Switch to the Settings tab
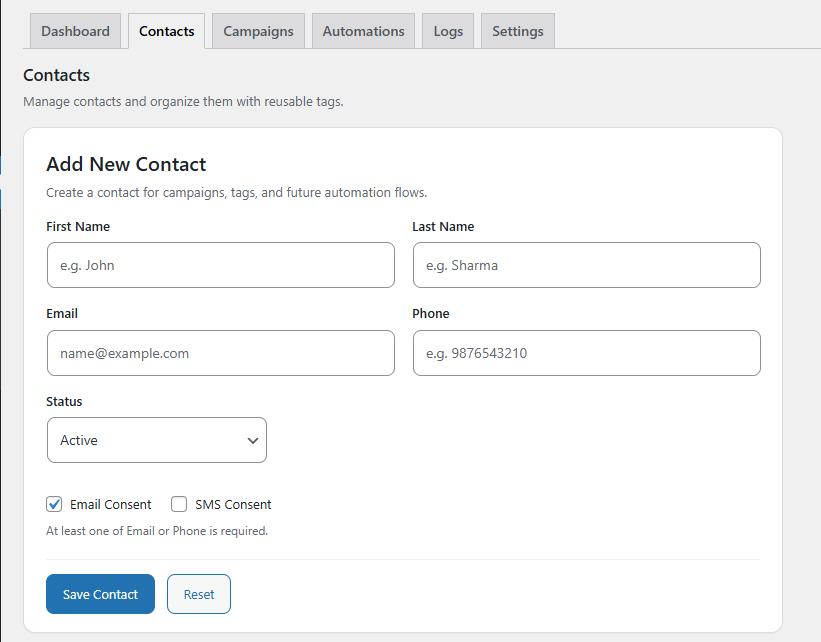Image resolution: width=821 pixels, height=642 pixels. coord(518,31)
